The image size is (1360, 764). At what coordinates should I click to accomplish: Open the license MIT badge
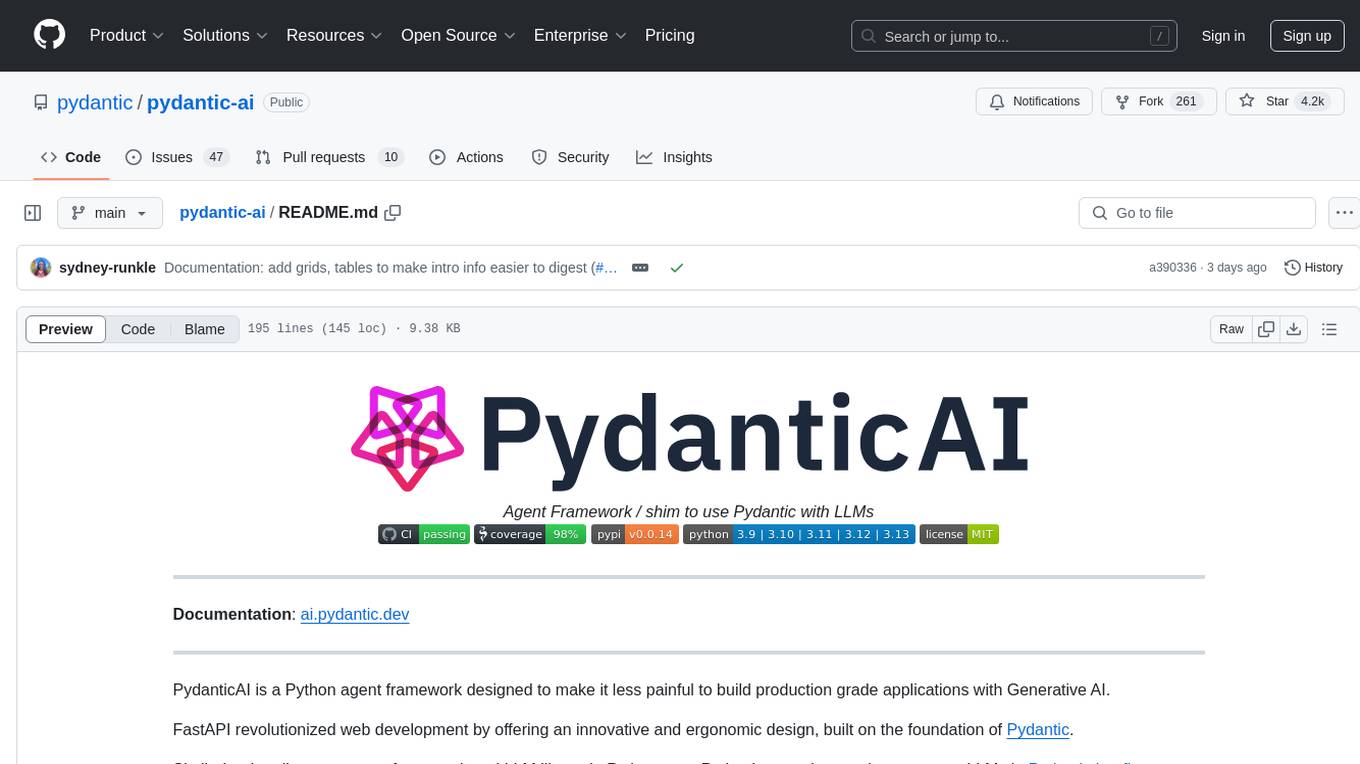coord(959,534)
